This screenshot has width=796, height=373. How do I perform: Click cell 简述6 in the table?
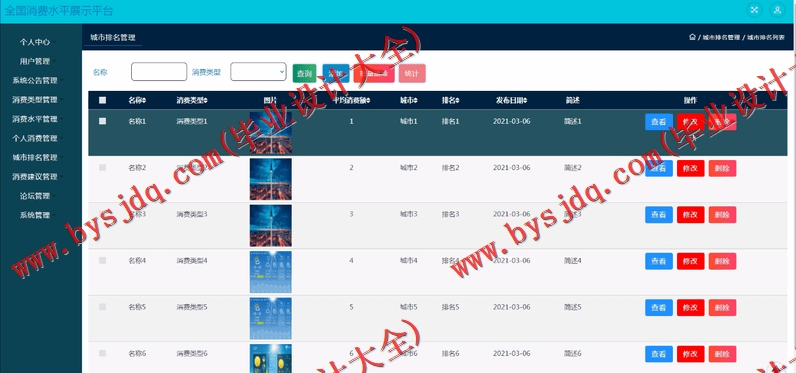[x=573, y=354]
